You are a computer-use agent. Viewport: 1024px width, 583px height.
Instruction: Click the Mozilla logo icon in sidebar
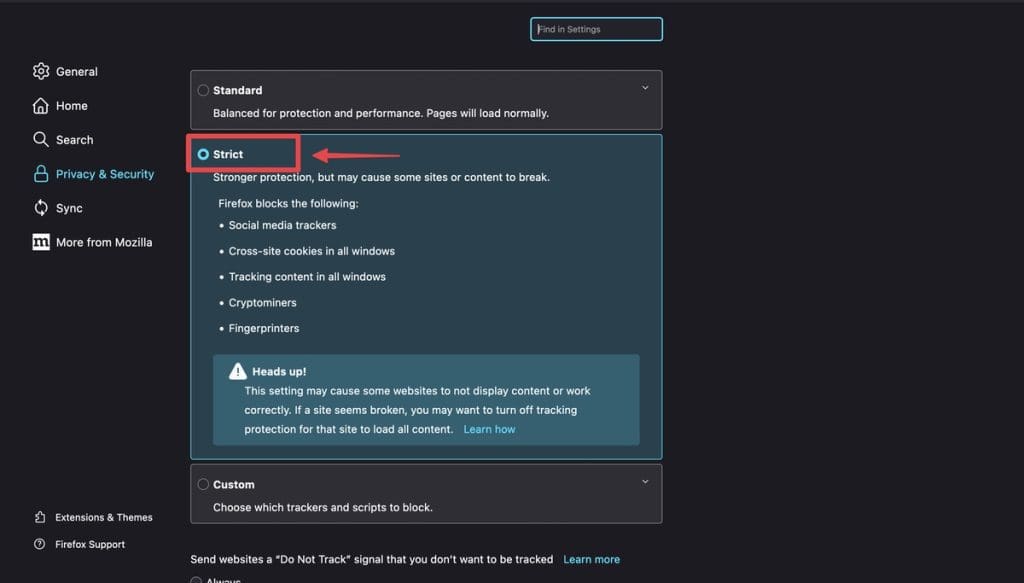tap(41, 242)
